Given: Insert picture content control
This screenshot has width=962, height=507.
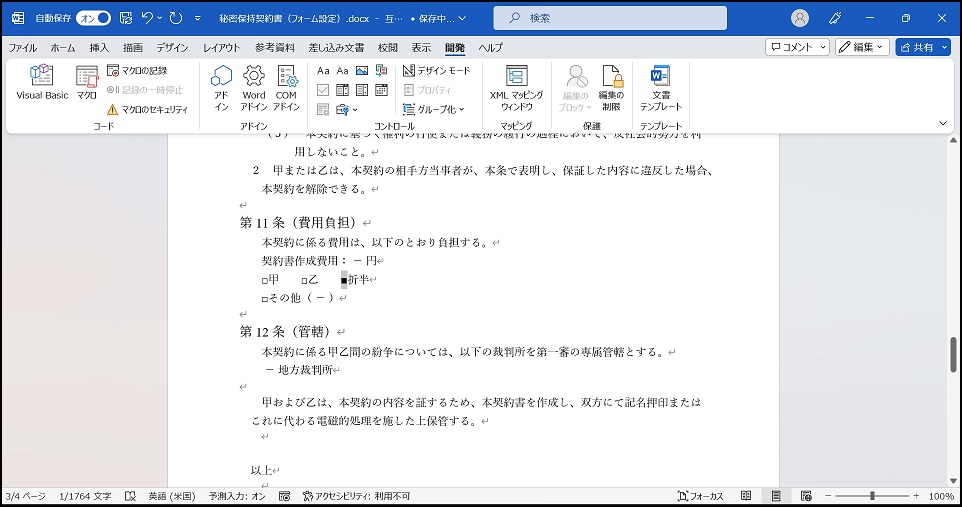Looking at the screenshot, I should 362,71.
